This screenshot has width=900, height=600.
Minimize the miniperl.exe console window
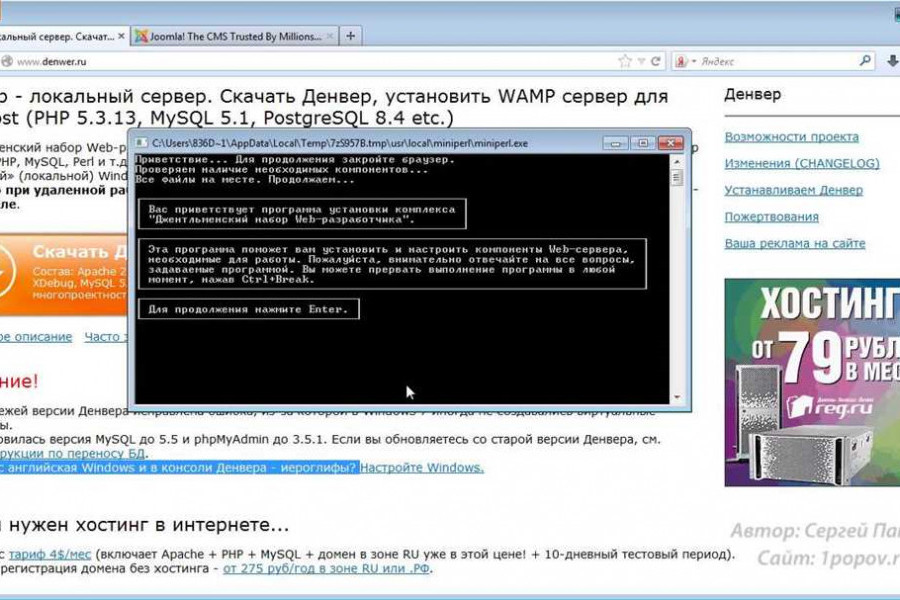[x=617, y=143]
